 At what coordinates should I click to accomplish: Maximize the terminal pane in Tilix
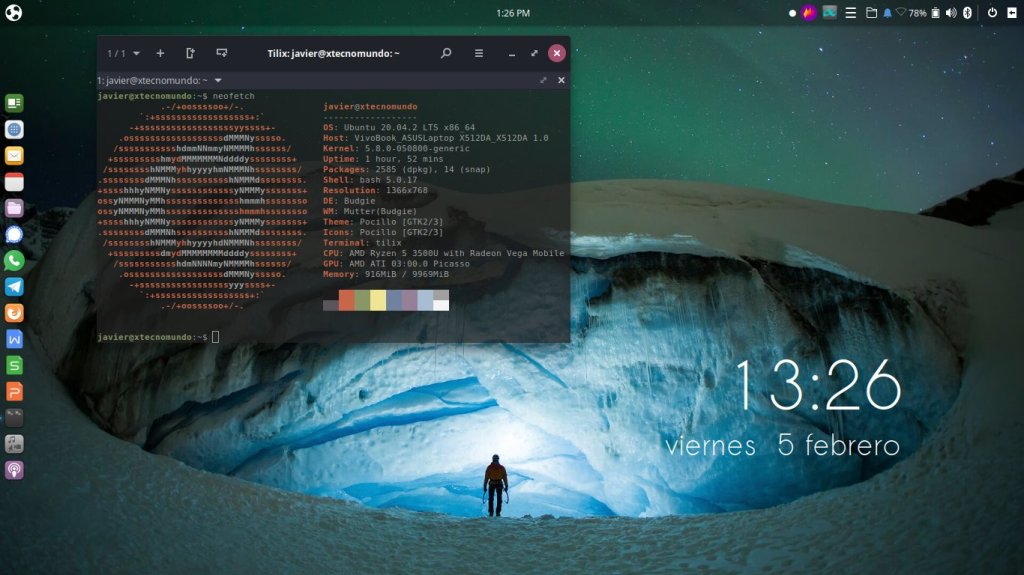click(543, 80)
